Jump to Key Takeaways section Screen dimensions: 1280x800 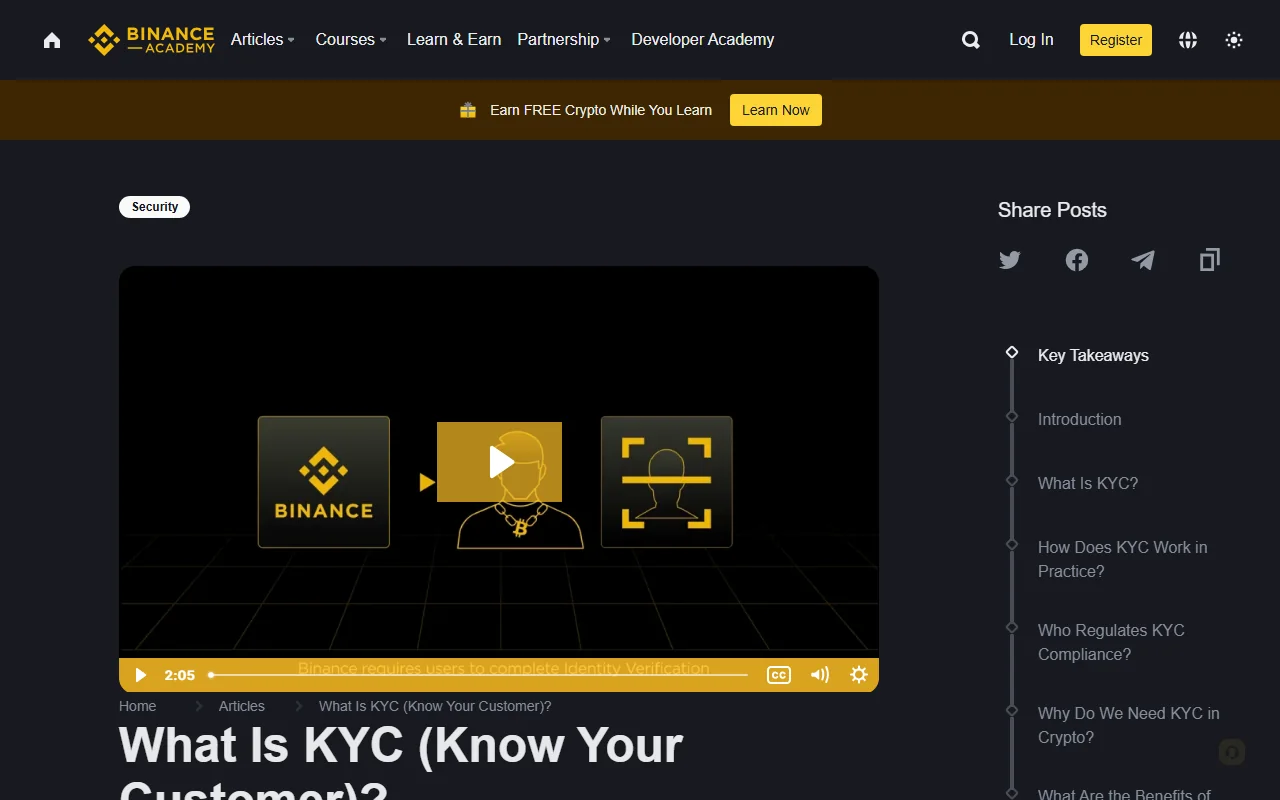coord(1093,355)
